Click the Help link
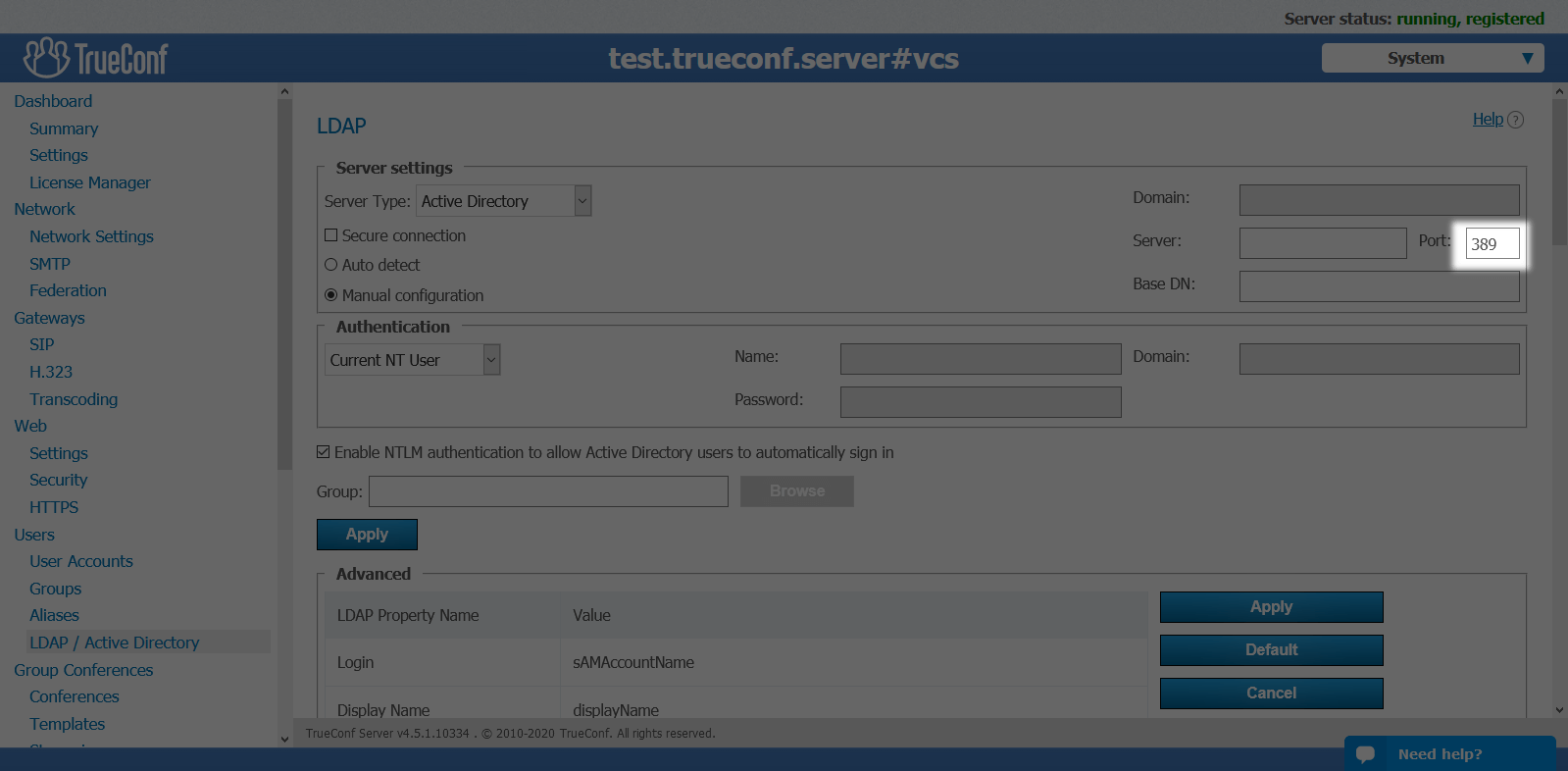The width and height of the screenshot is (1568, 771). point(1488,119)
